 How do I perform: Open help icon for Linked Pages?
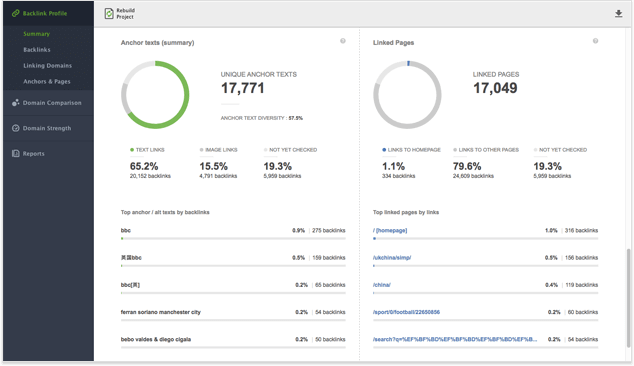pyautogui.click(x=595, y=41)
